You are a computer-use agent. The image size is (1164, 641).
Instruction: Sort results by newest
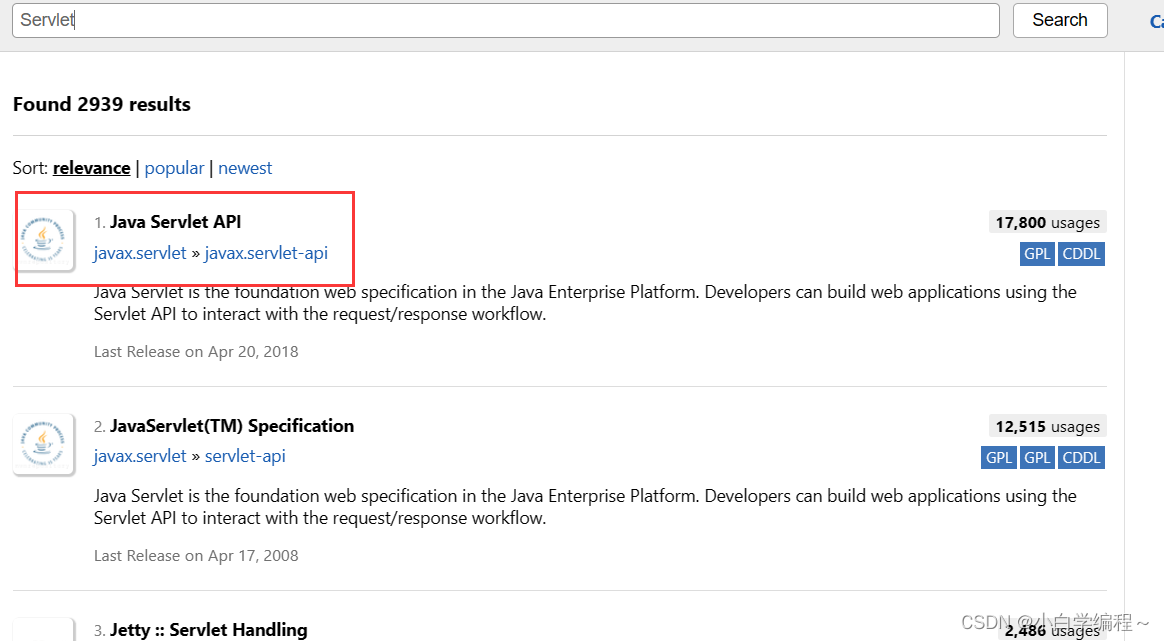245,168
